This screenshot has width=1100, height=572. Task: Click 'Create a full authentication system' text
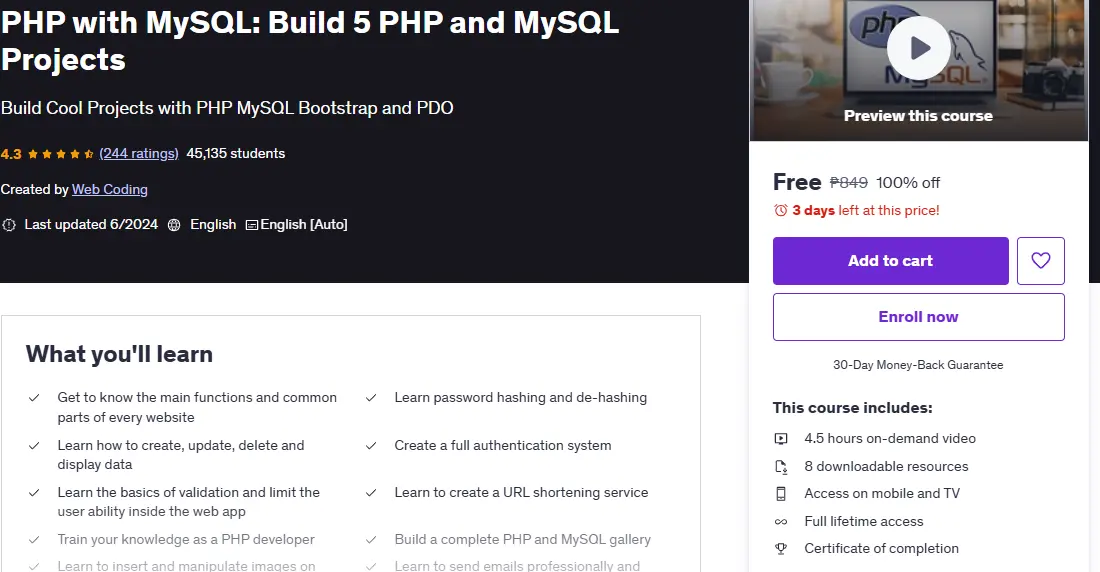502,446
